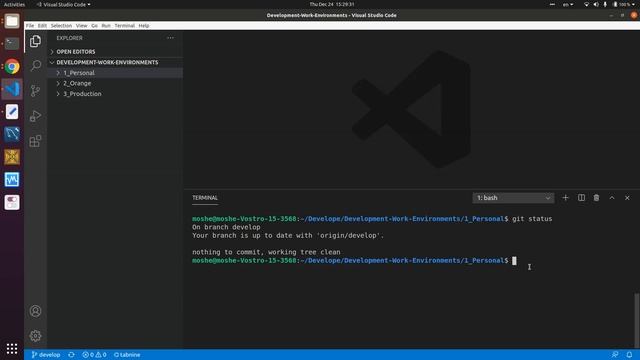Select the TERMINAL panel tab
640x360 pixels.
point(205,198)
